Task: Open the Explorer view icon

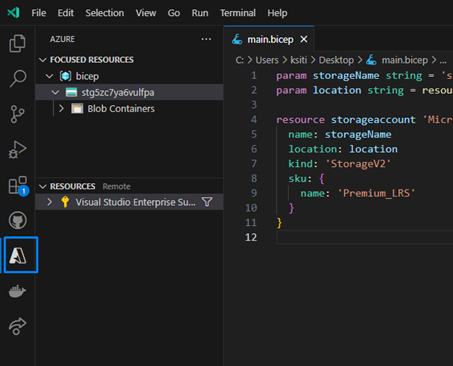Action: click(x=17, y=43)
